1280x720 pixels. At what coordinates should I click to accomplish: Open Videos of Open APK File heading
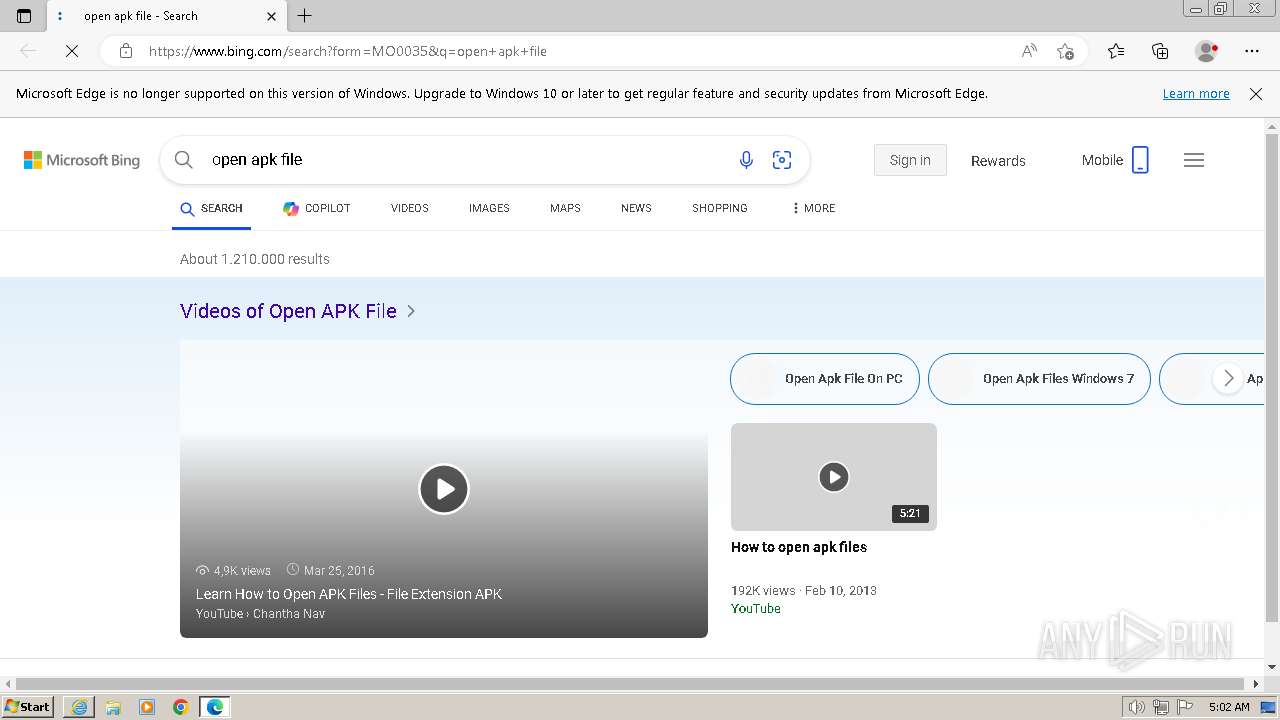288,311
